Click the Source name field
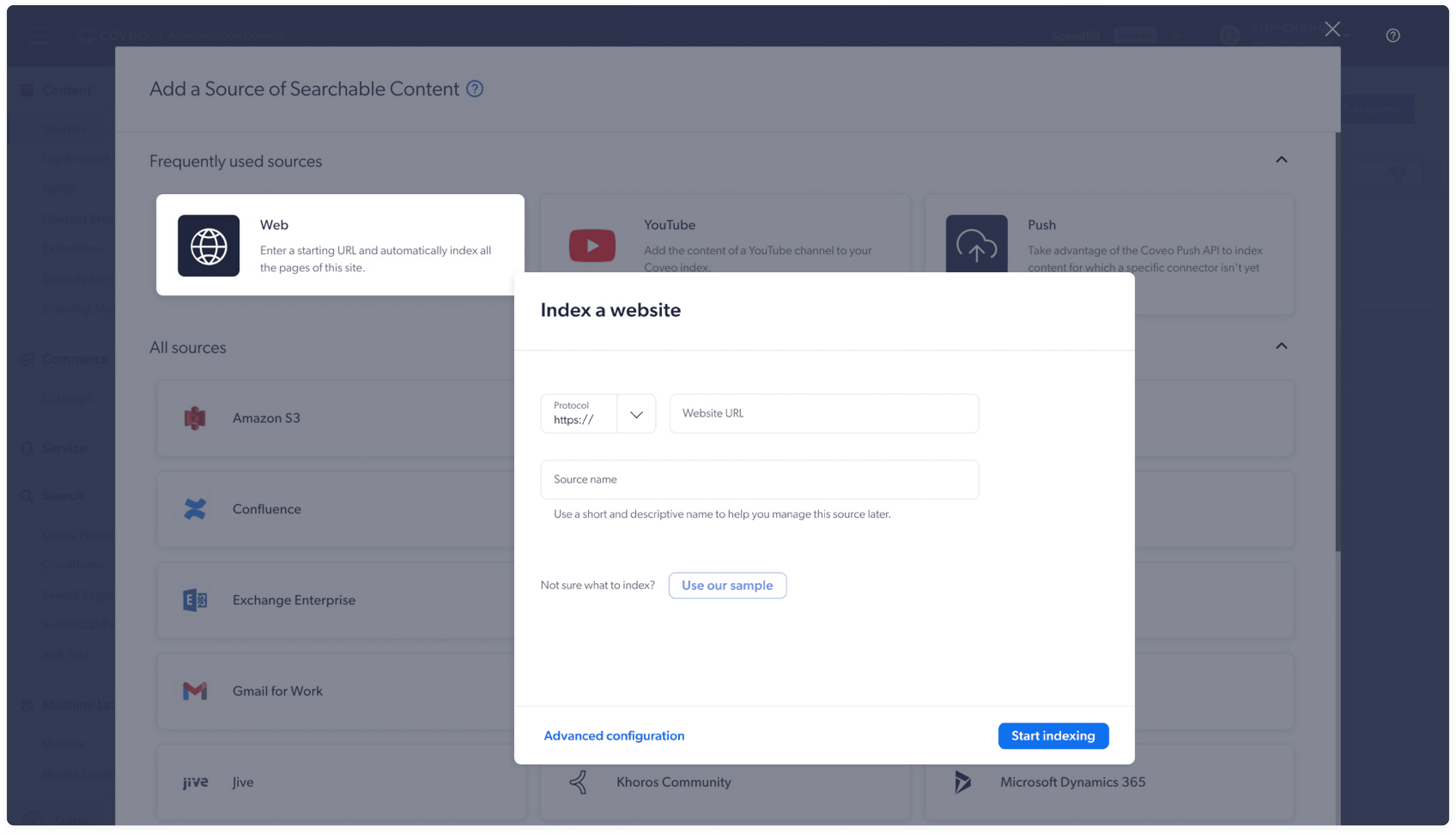1456x834 pixels. 759,480
